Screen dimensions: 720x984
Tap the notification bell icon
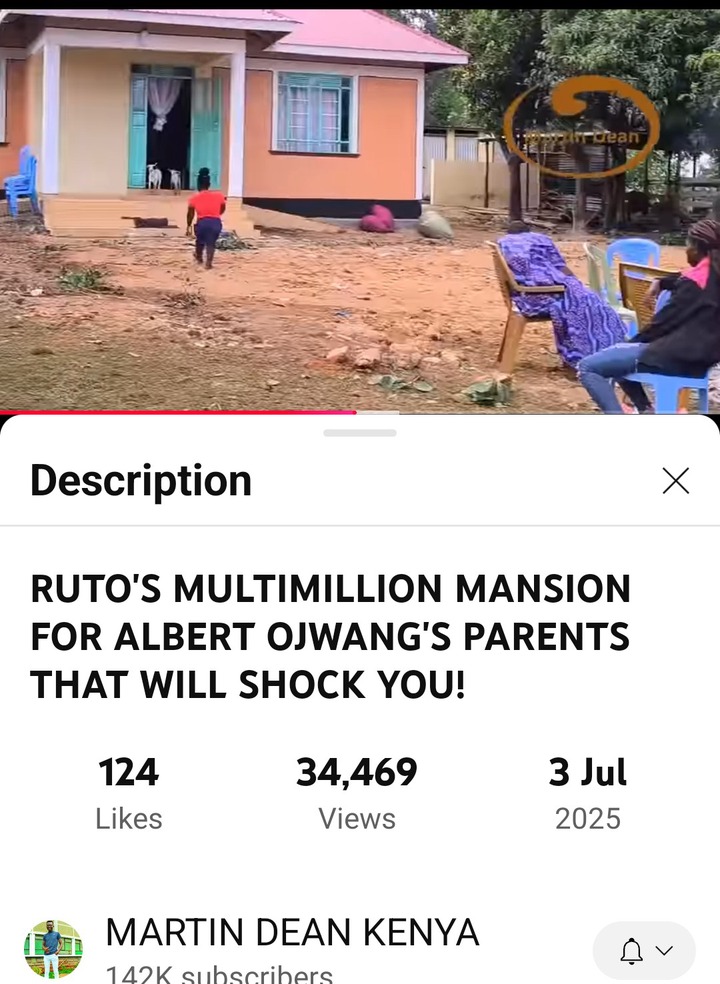pyautogui.click(x=631, y=951)
